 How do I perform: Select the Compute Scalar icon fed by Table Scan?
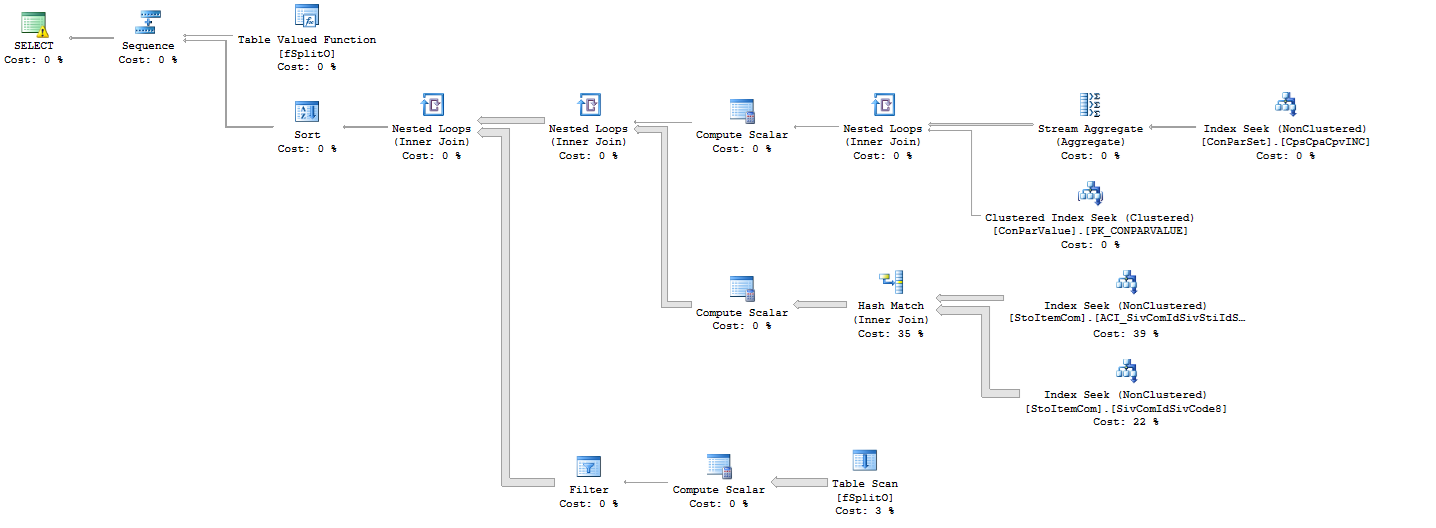coord(718,466)
